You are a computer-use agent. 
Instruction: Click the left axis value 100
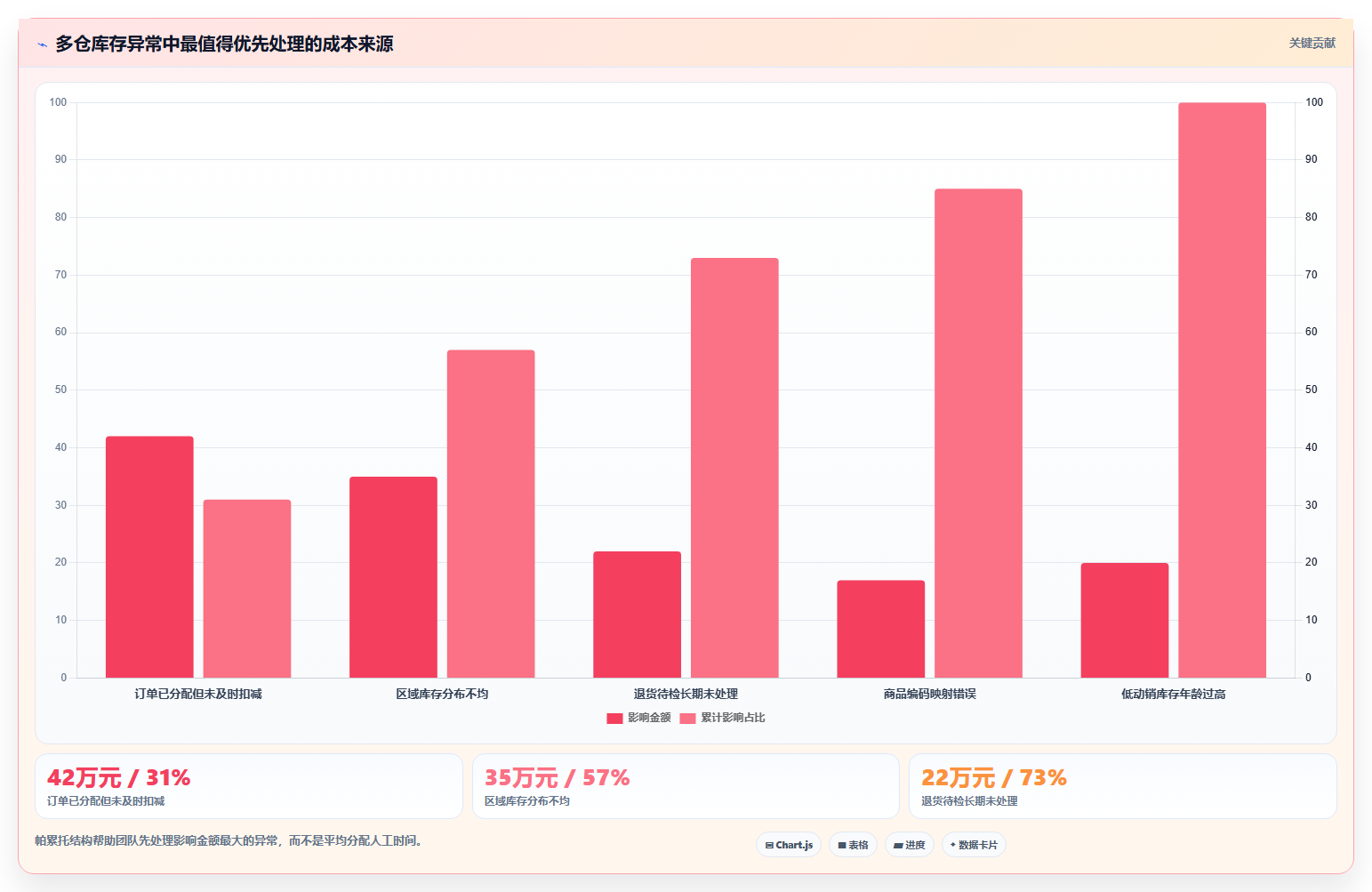[58, 102]
